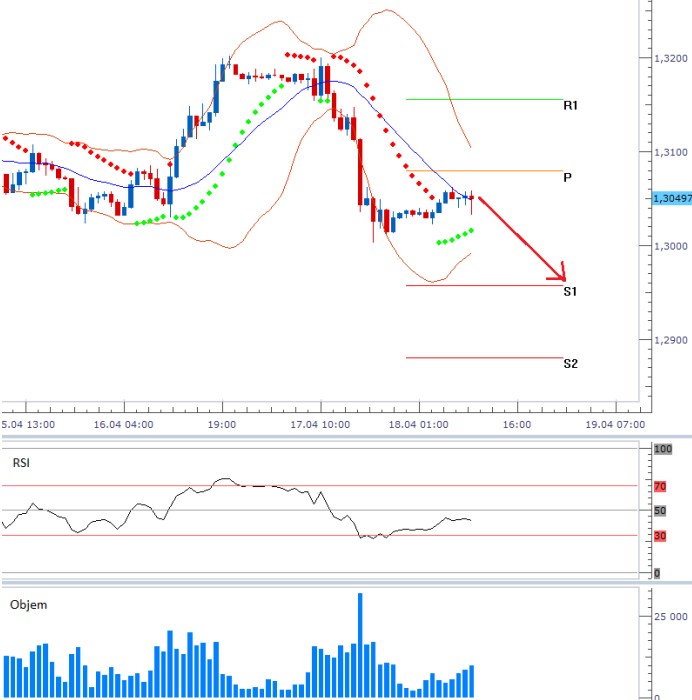Screen dimensions: 692x700
Task: Click the 19.04 07:00 time axis label
Action: tap(615, 425)
